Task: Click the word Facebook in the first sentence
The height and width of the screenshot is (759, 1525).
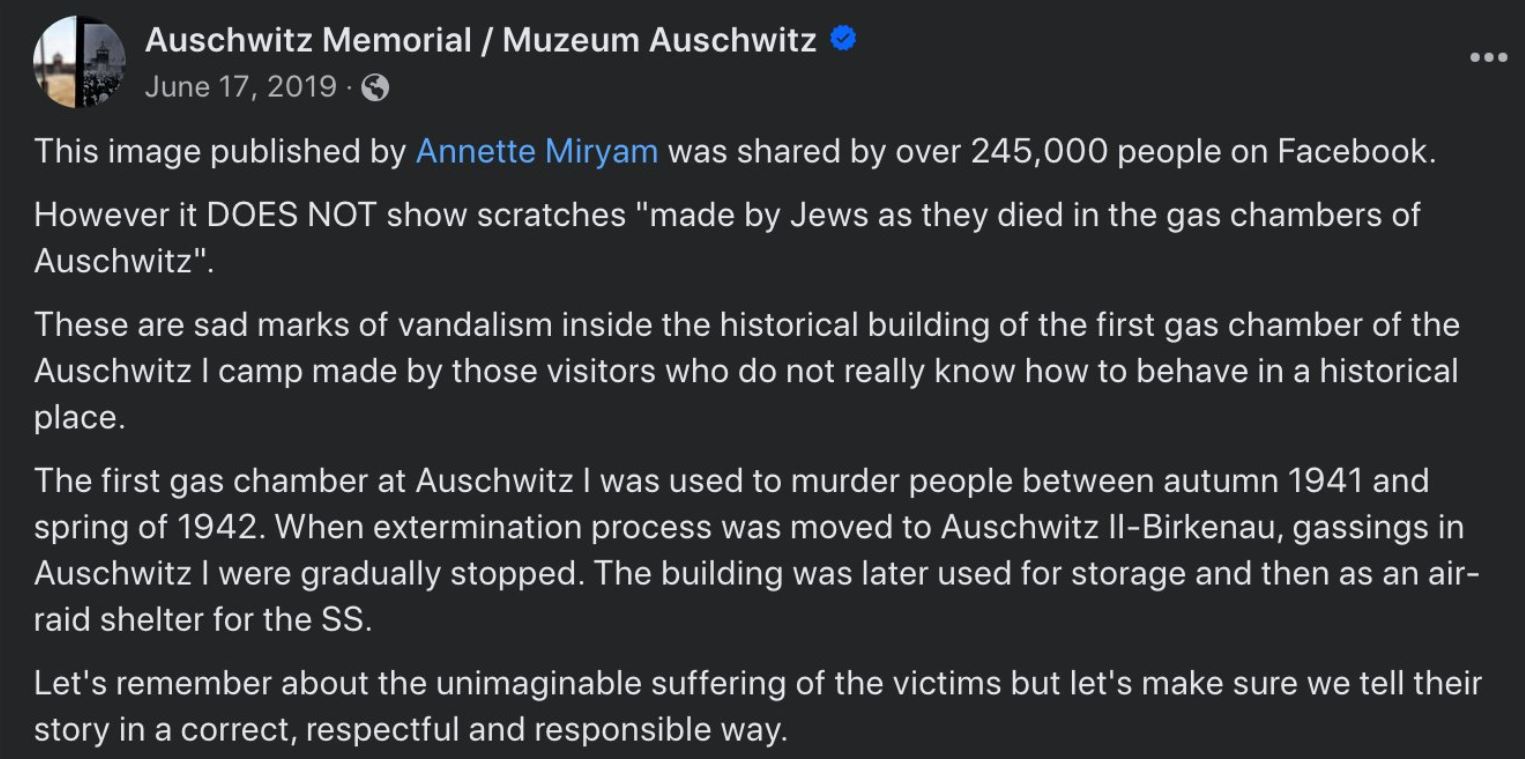Action: (1353, 151)
